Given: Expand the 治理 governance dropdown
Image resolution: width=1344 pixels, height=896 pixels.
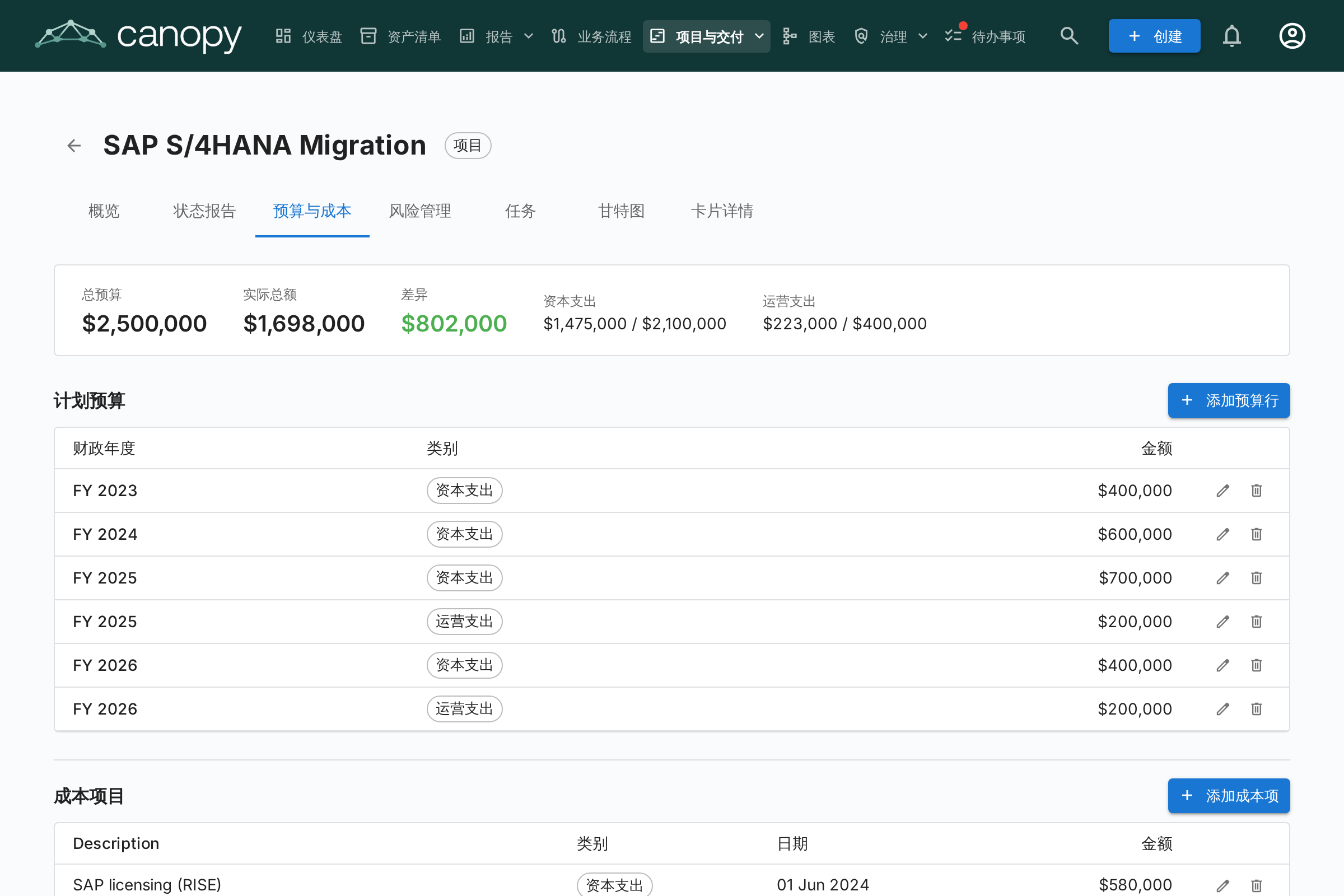Looking at the screenshot, I should pyautogui.click(x=891, y=36).
